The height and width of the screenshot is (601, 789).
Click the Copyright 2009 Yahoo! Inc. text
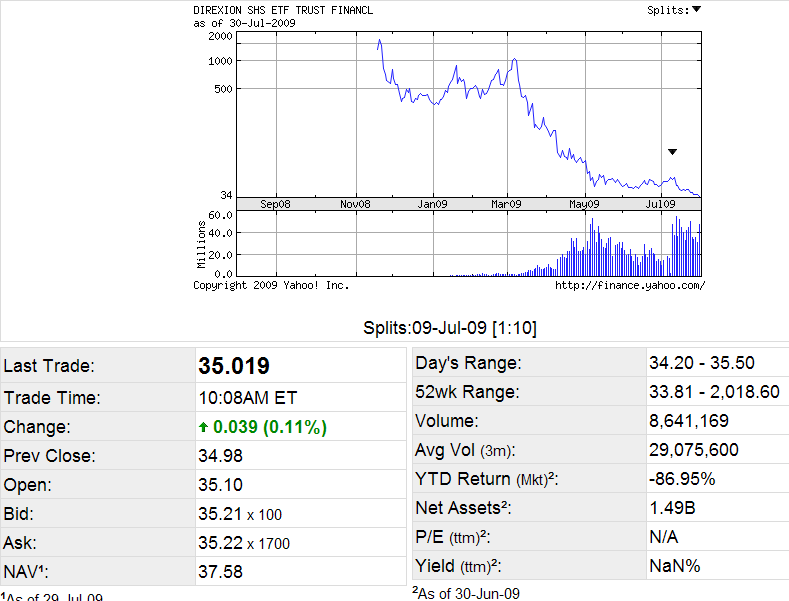click(x=271, y=285)
